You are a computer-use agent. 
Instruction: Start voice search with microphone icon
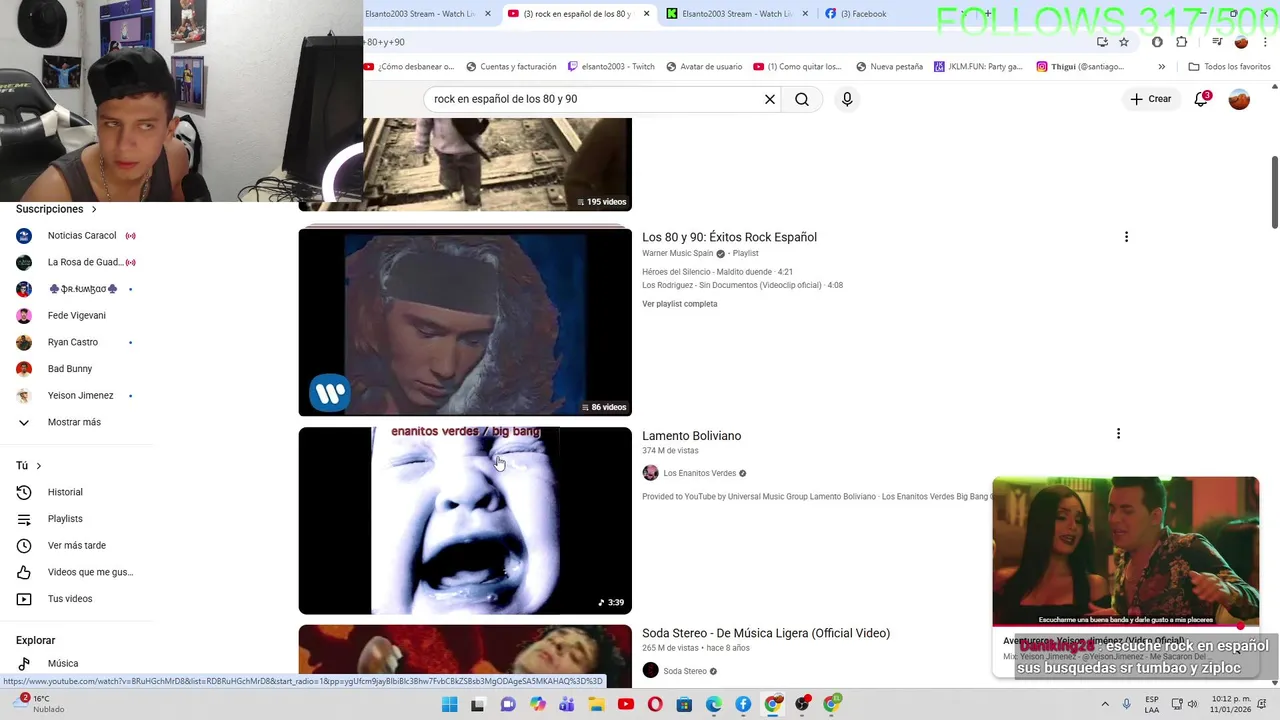coord(847,99)
